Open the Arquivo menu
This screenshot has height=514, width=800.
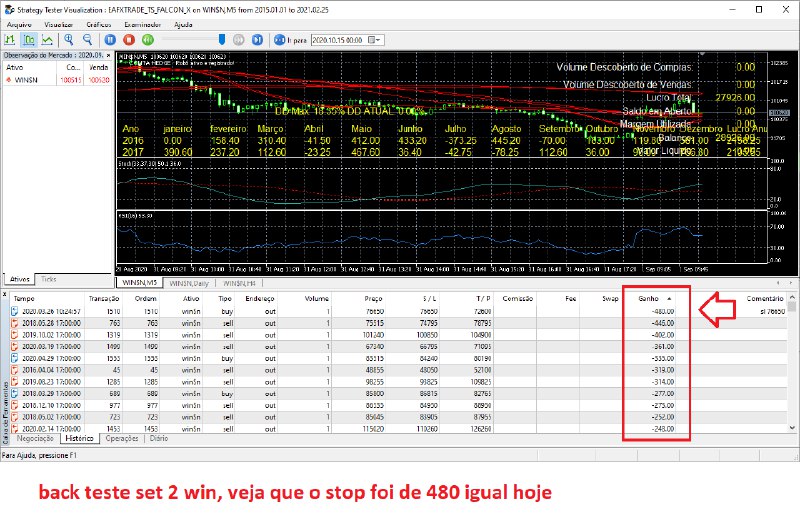18,22
